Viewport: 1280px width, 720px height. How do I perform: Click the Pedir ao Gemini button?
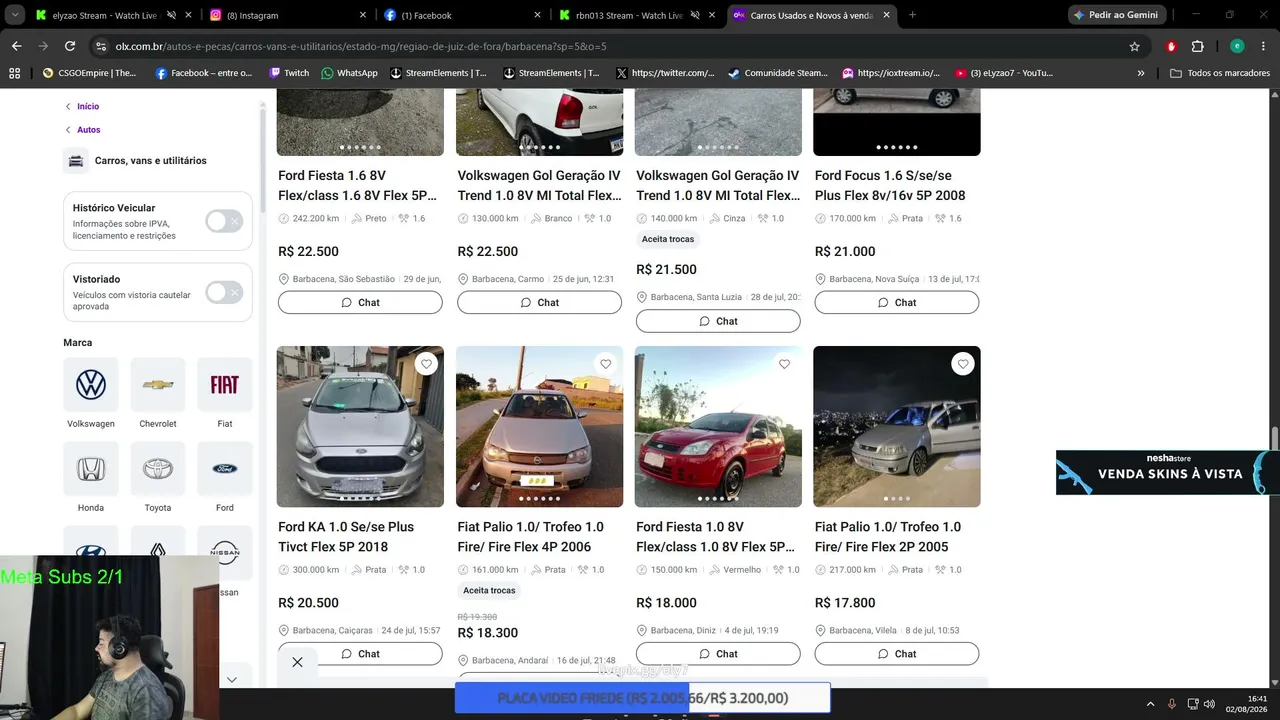pos(1119,15)
